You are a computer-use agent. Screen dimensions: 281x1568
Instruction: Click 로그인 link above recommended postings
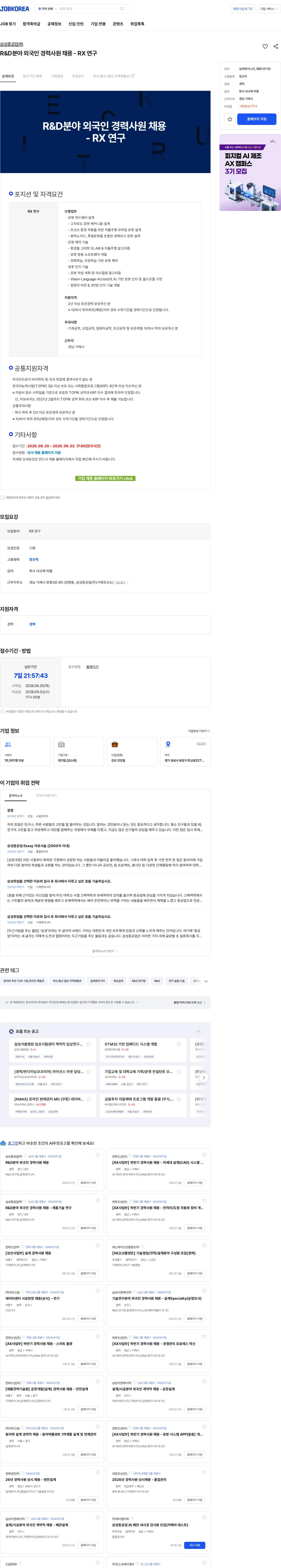13,1143
